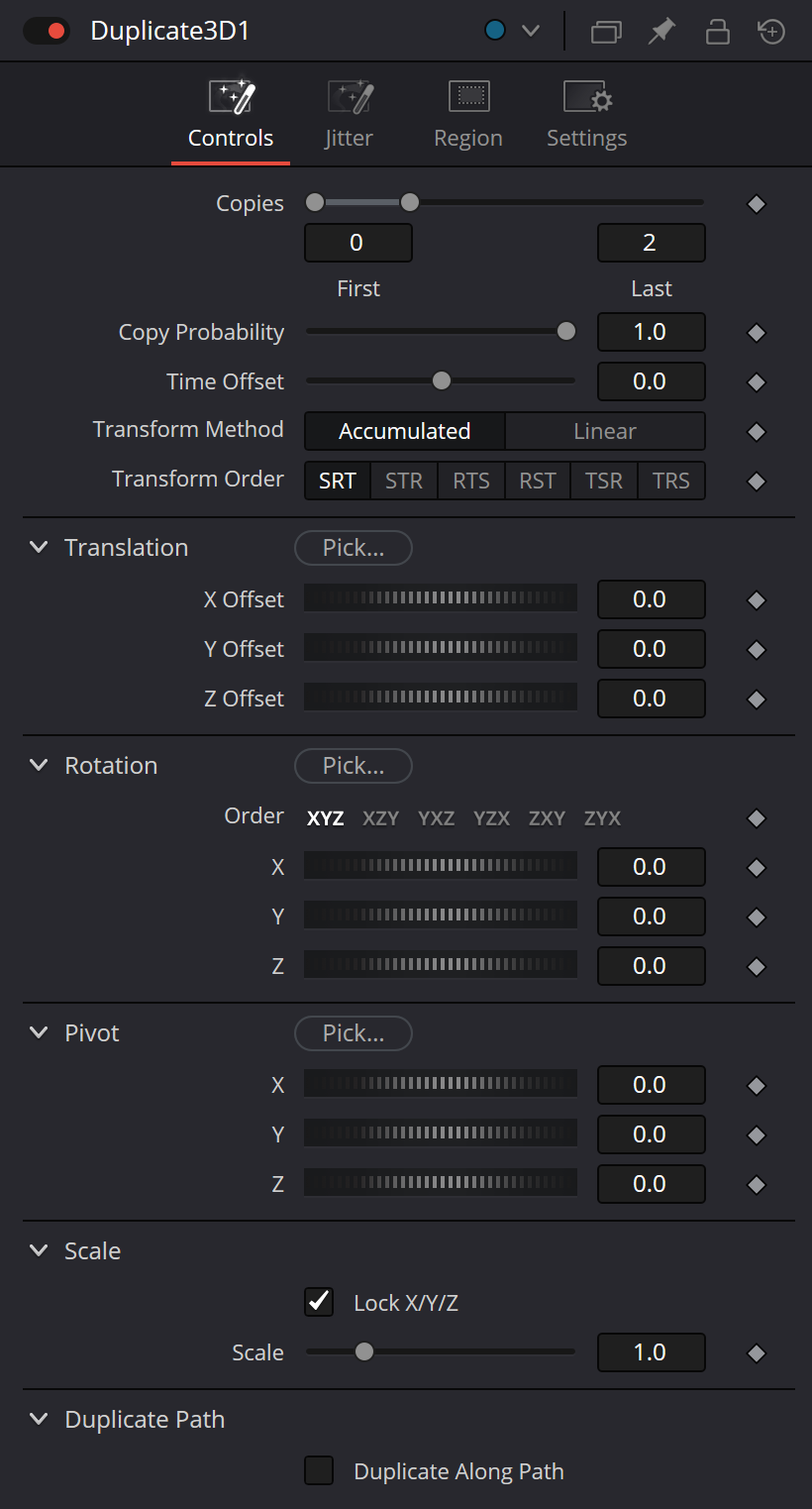Click the First copies value field
Image resolution: width=812 pixels, height=1509 pixels.
(357, 243)
